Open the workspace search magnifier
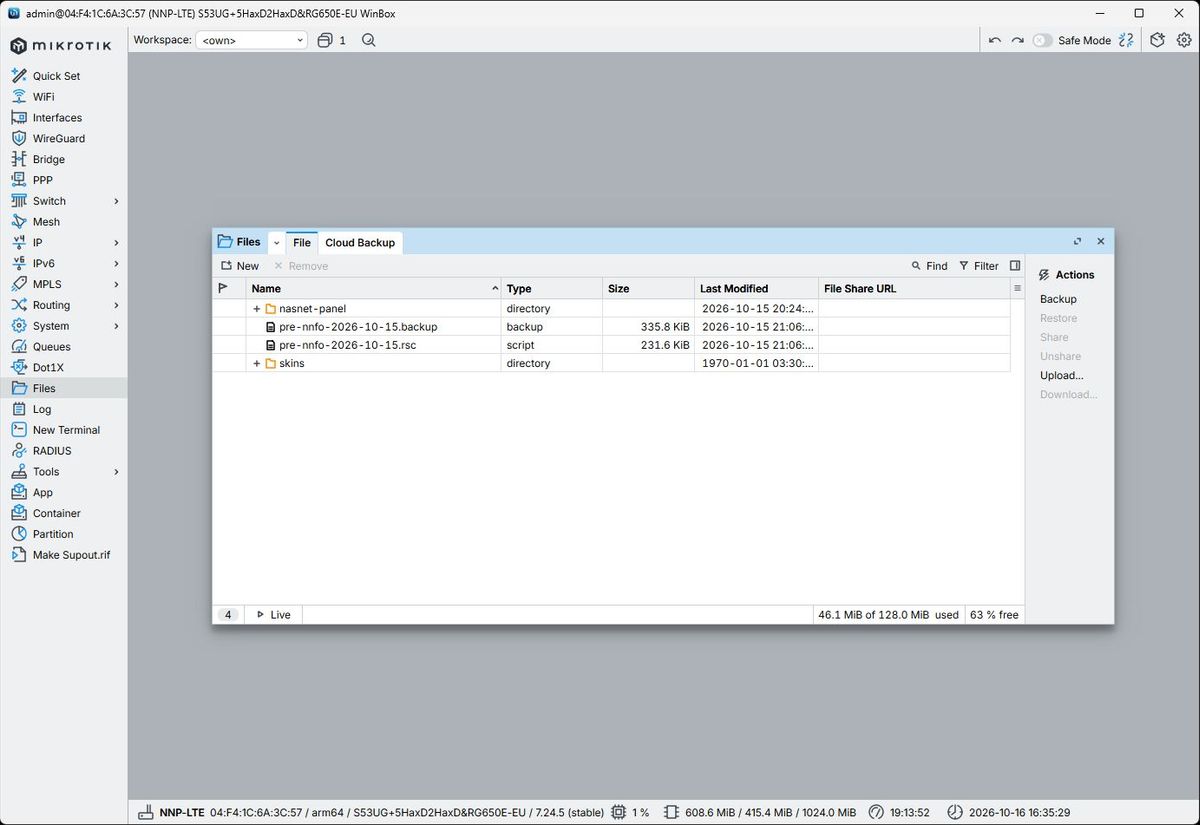The image size is (1200, 825). [369, 40]
